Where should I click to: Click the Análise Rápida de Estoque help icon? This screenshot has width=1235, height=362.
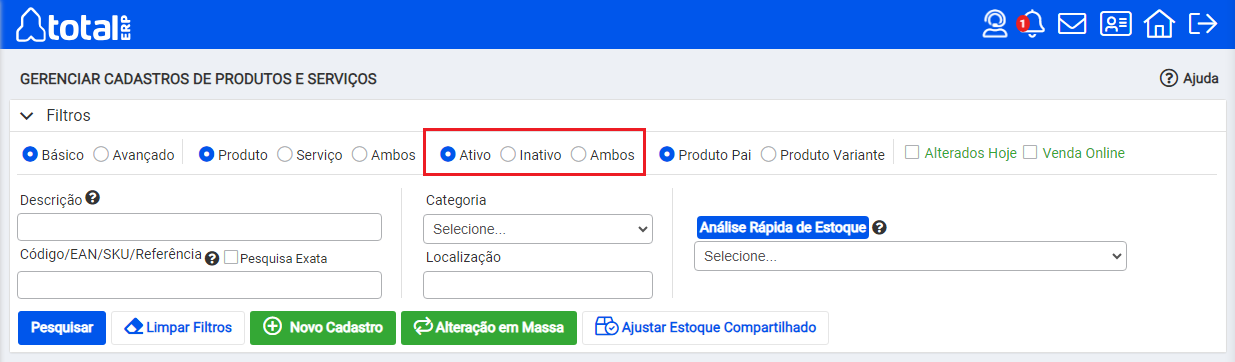879,227
